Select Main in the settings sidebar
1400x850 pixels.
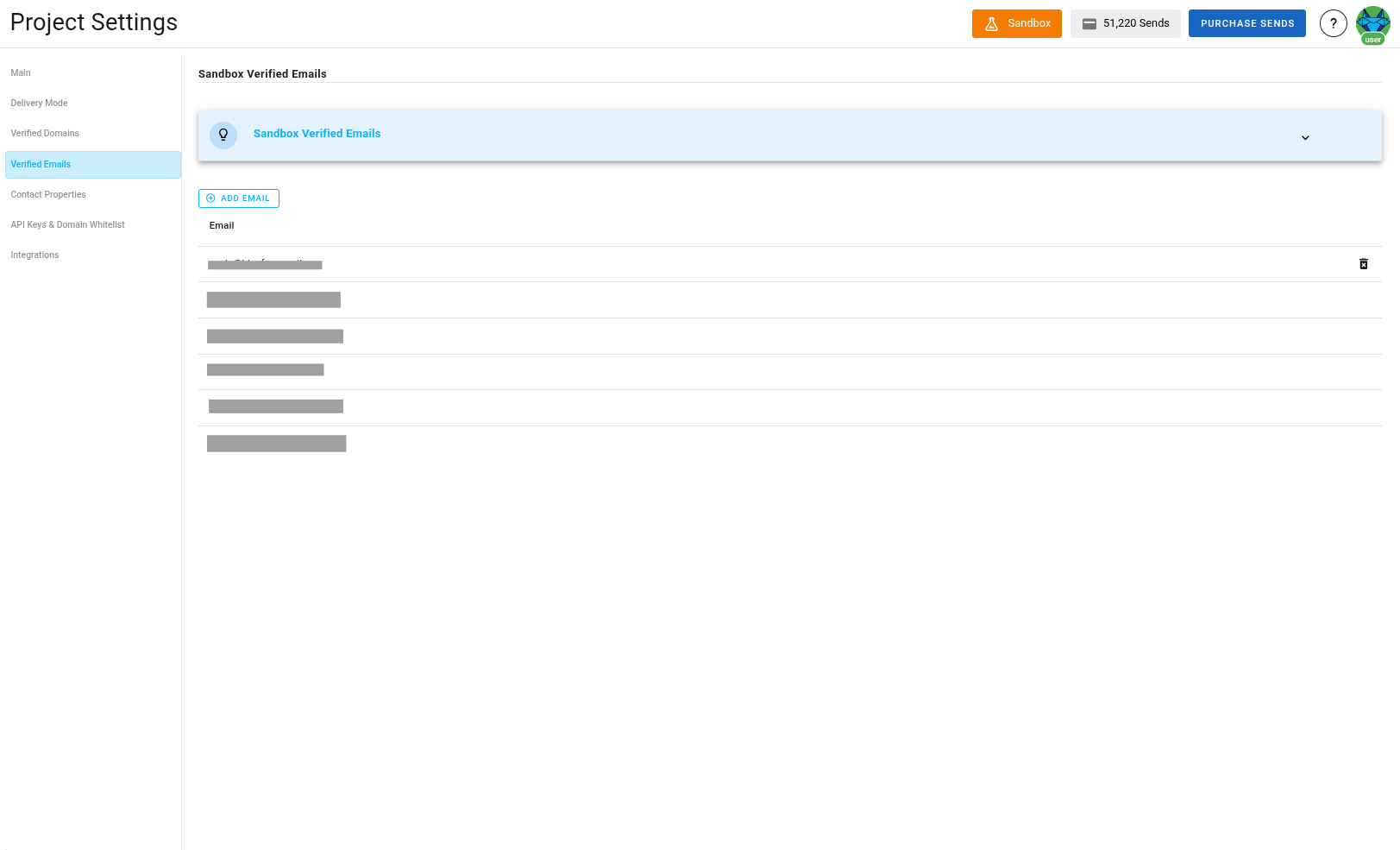(21, 72)
